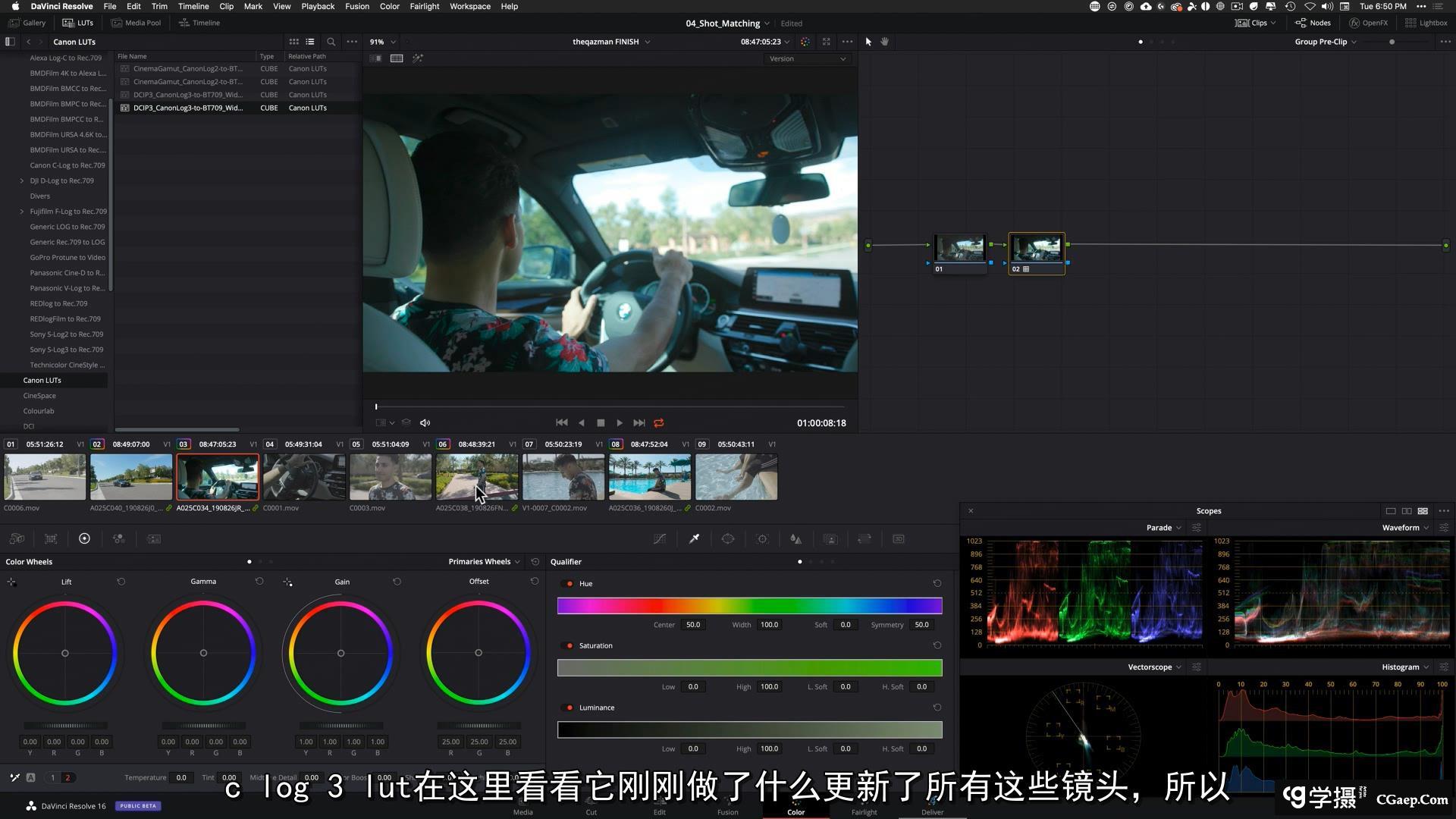This screenshot has width=1456, height=819.
Task: Select the Qualifier eyedropper palette icon
Action: pos(694,539)
